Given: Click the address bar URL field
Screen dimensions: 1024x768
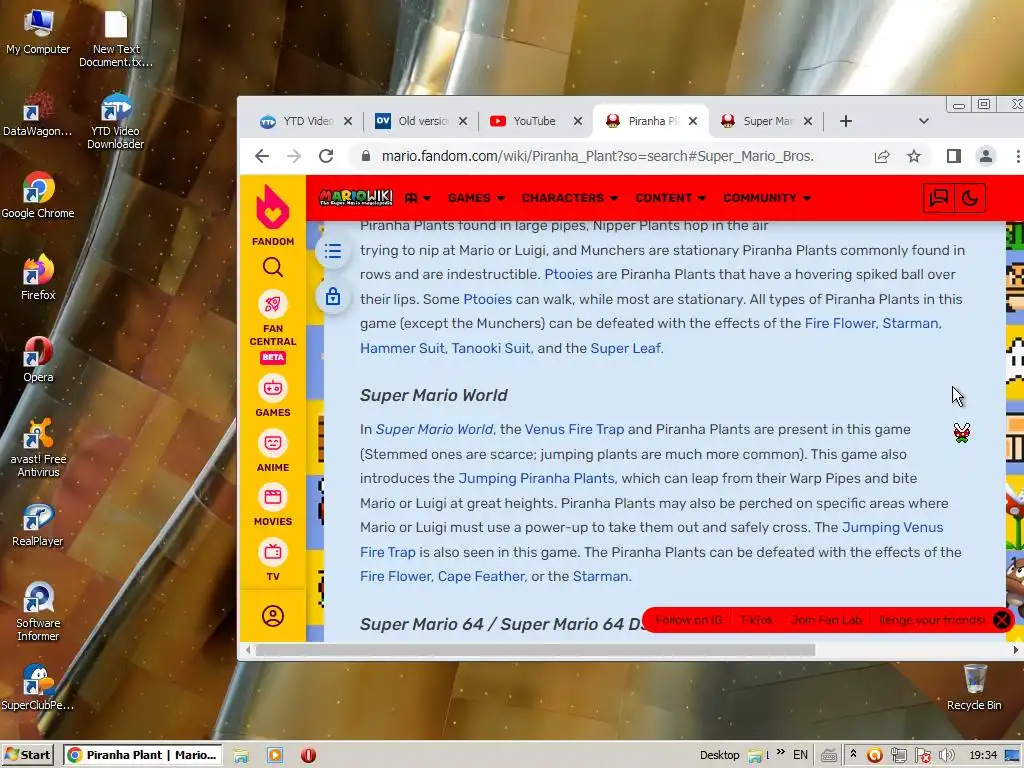Looking at the screenshot, I should 598,156.
